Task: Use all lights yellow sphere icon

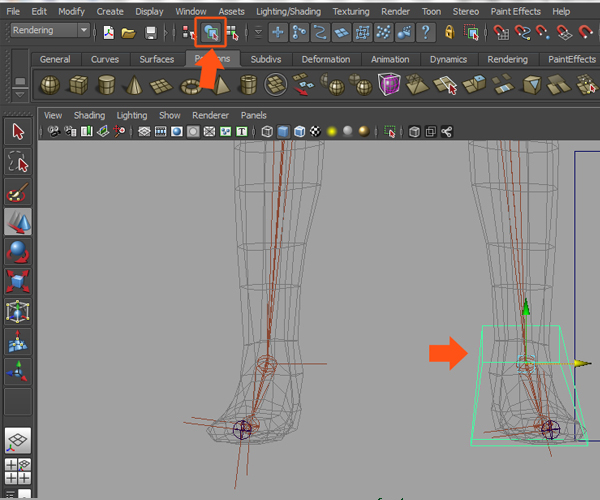Action: (332, 132)
